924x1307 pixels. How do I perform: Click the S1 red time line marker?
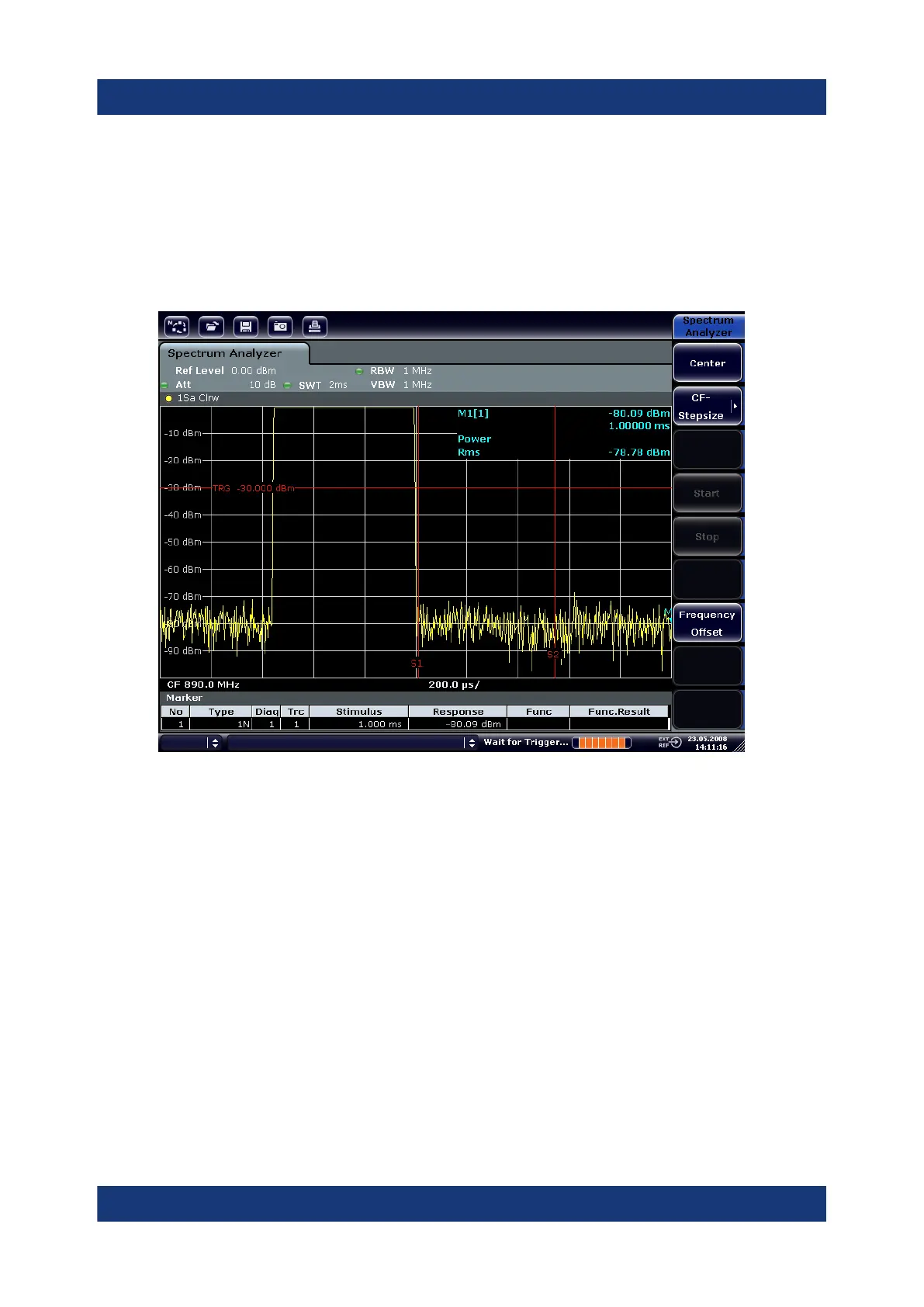tap(417, 664)
